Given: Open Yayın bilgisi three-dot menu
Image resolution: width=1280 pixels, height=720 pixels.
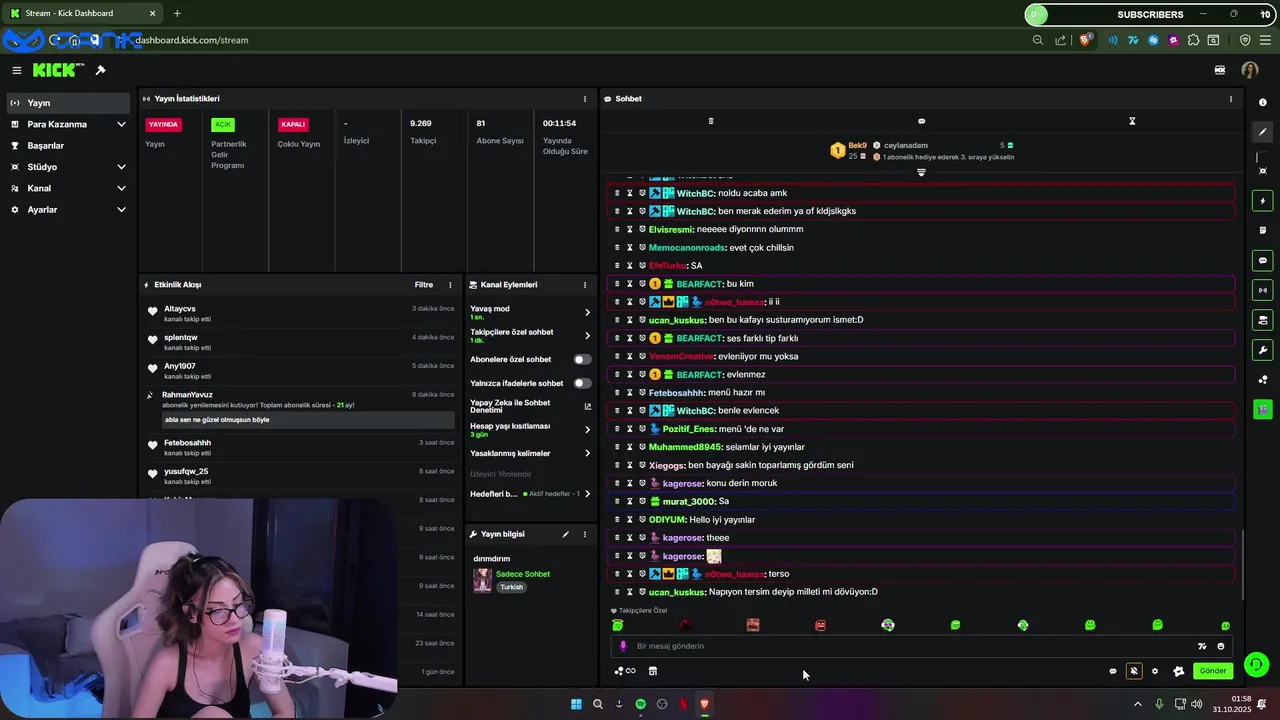Looking at the screenshot, I should click(x=585, y=534).
